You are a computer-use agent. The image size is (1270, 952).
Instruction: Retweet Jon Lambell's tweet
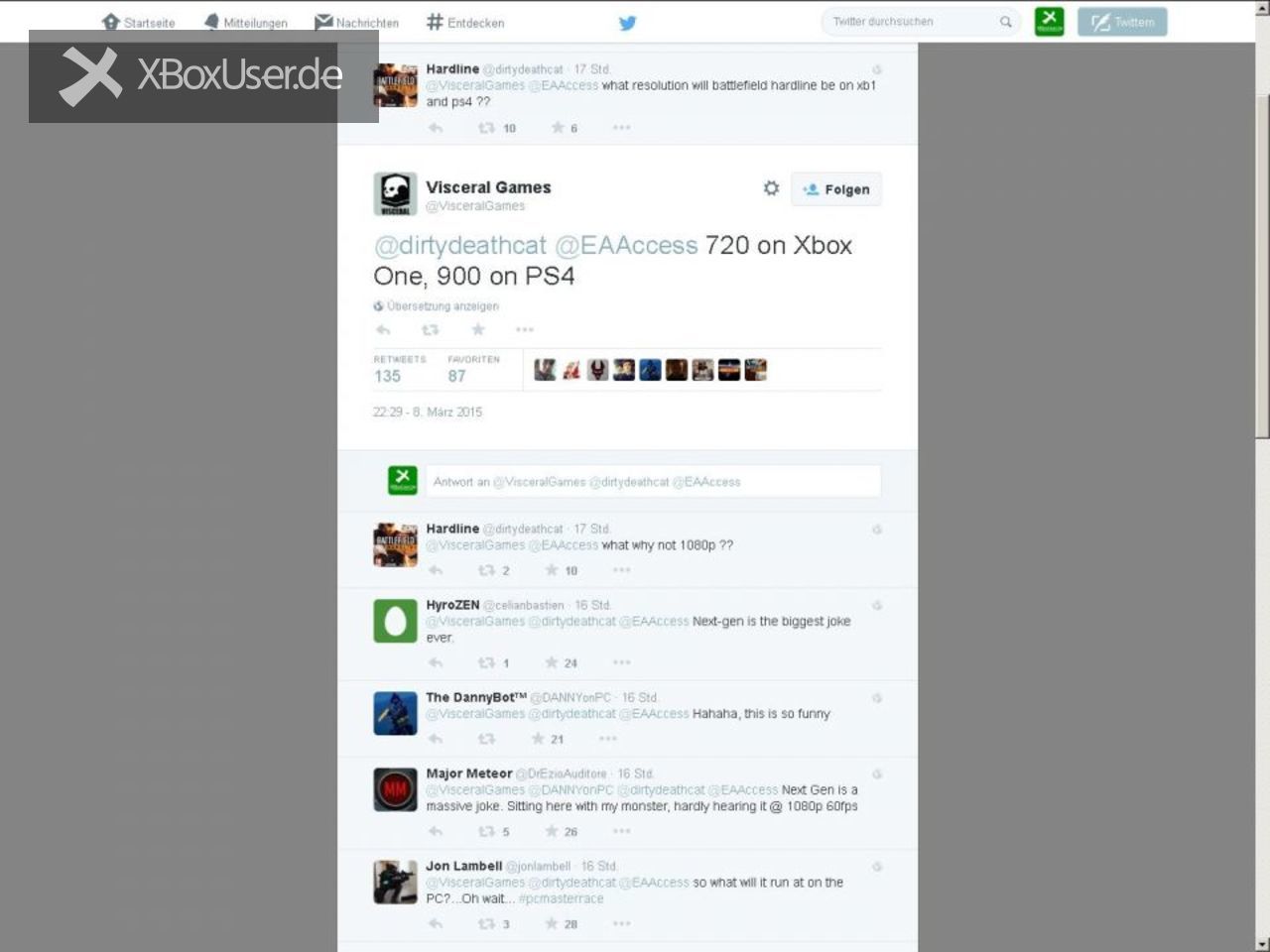pos(486,923)
